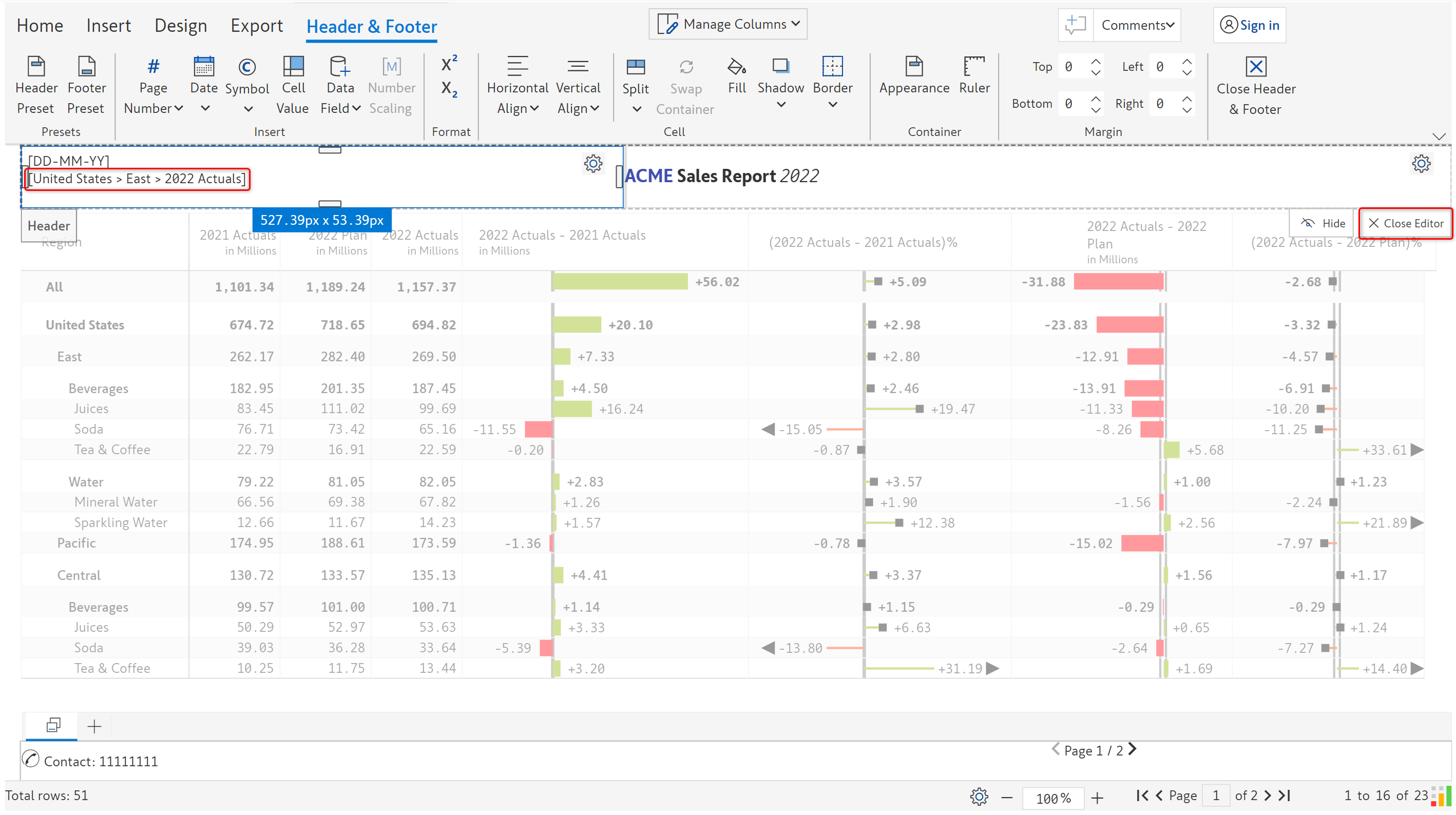
Task: Increase the Top margin stepper
Action: point(1096,61)
